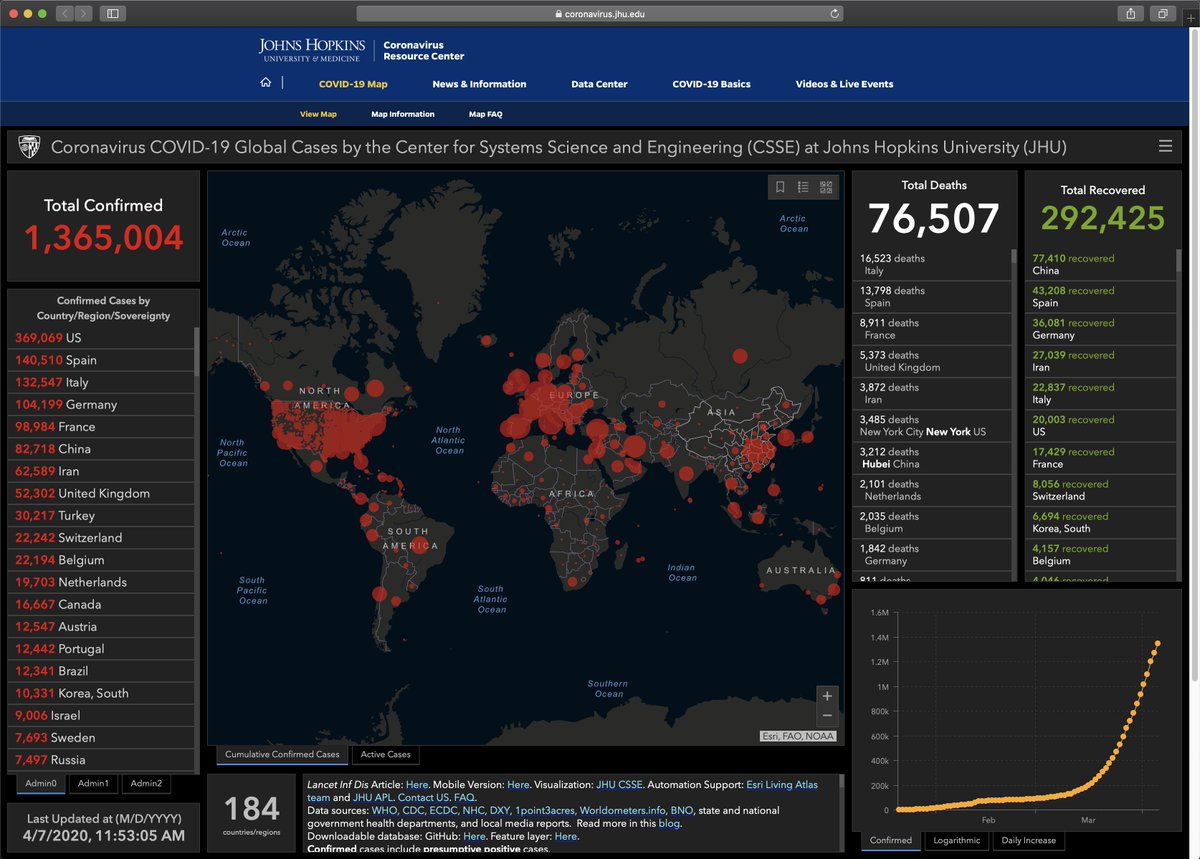Select 16,523 deaths Italy entry
Viewport: 1200px width, 859px height.
tap(931, 264)
